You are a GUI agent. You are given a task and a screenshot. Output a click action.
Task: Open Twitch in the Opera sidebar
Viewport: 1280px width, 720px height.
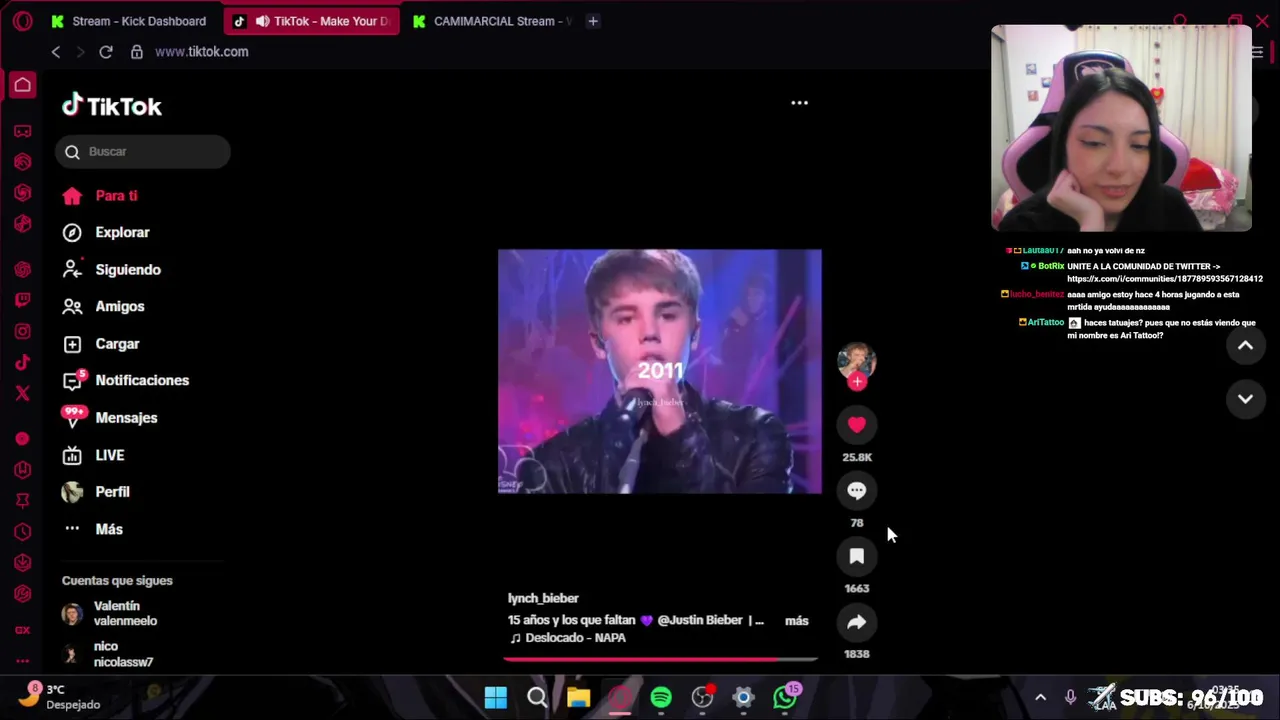point(22,300)
